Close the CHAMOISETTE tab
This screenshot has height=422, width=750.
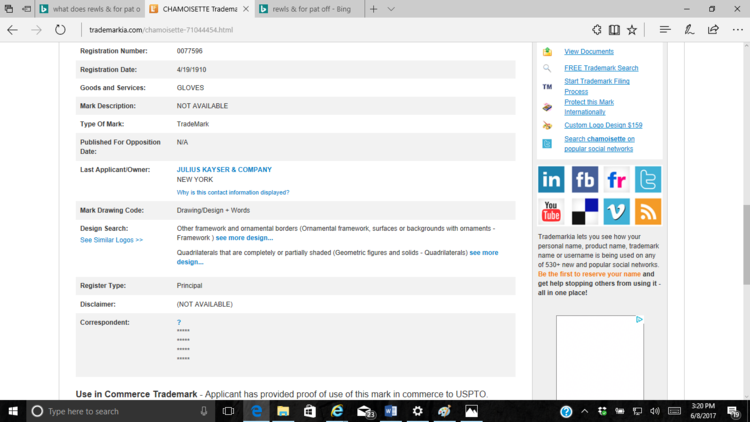pos(245,9)
